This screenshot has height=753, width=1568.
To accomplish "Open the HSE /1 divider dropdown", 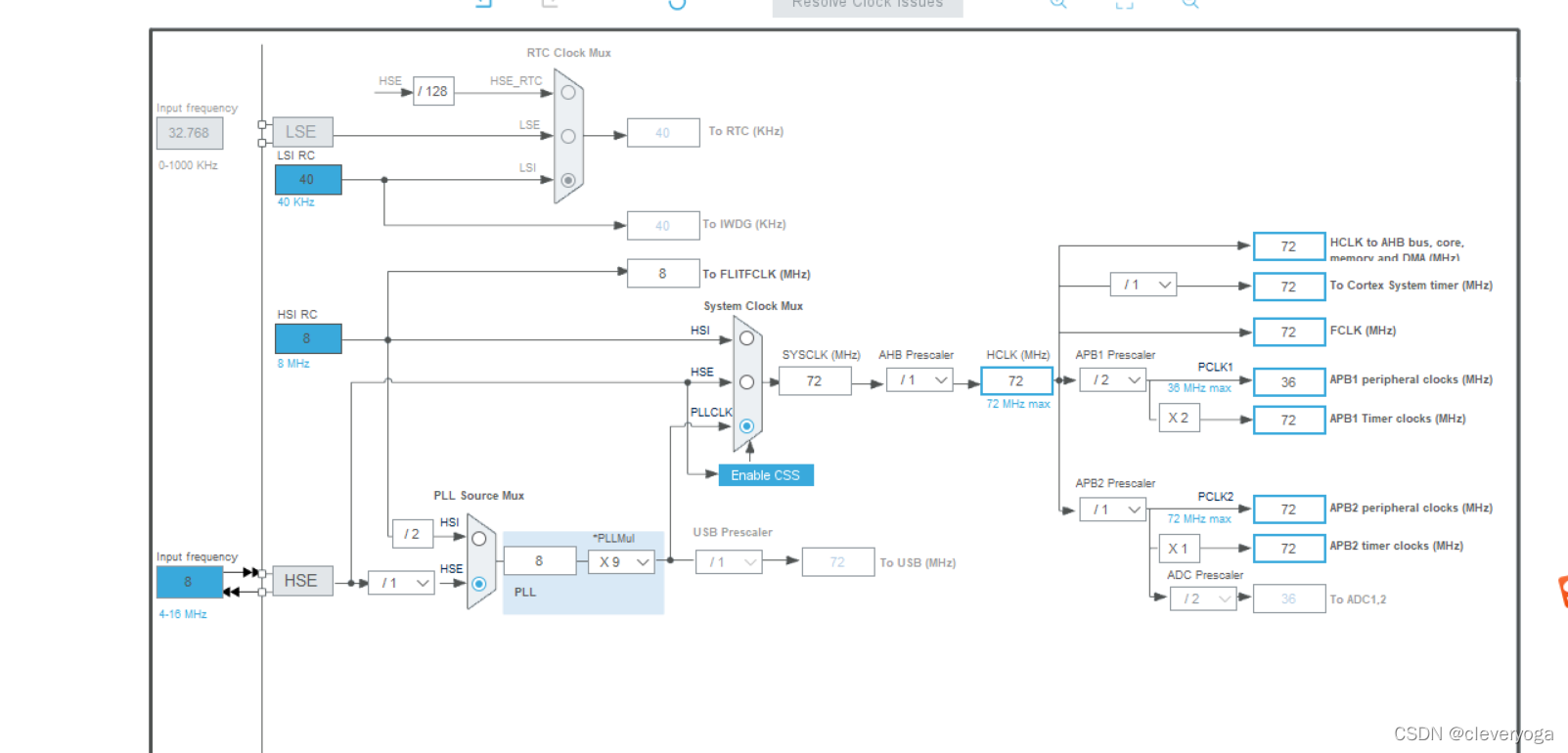I will [401, 583].
